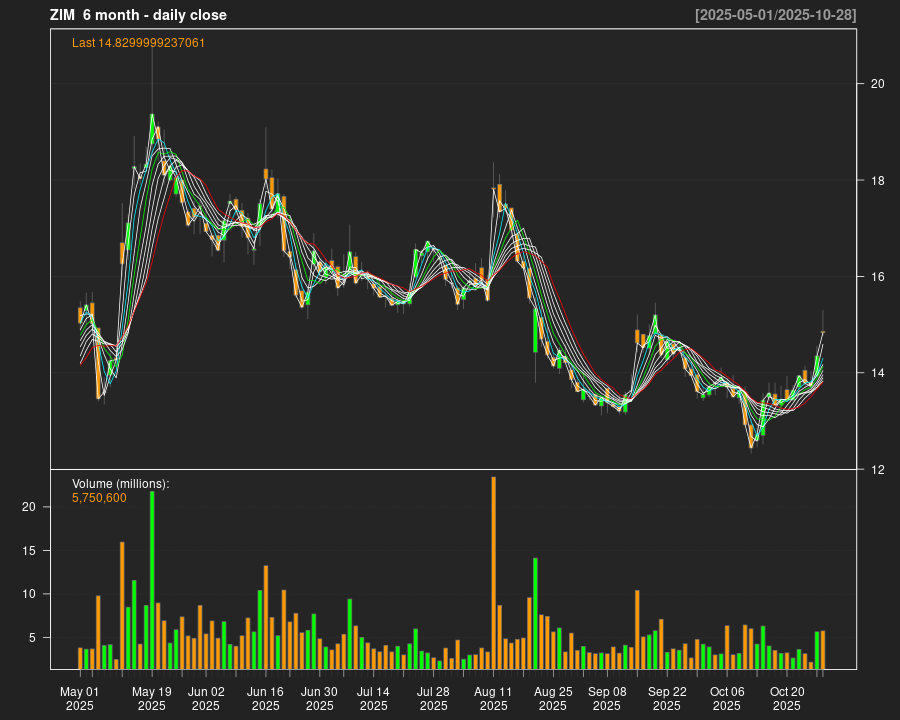Select the 5,750,600 volume value
The height and width of the screenshot is (720, 900).
coord(99,498)
